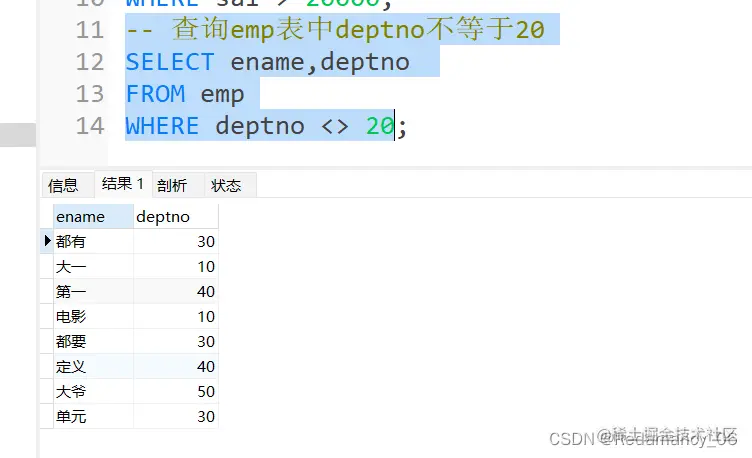
Task: Select the cell 都要
Action: tap(93, 341)
